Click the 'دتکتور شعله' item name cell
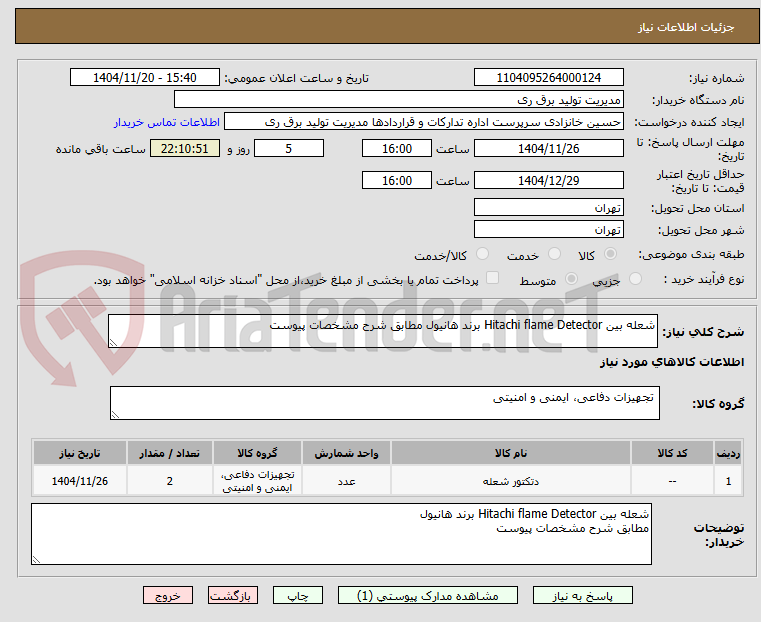 (511, 481)
